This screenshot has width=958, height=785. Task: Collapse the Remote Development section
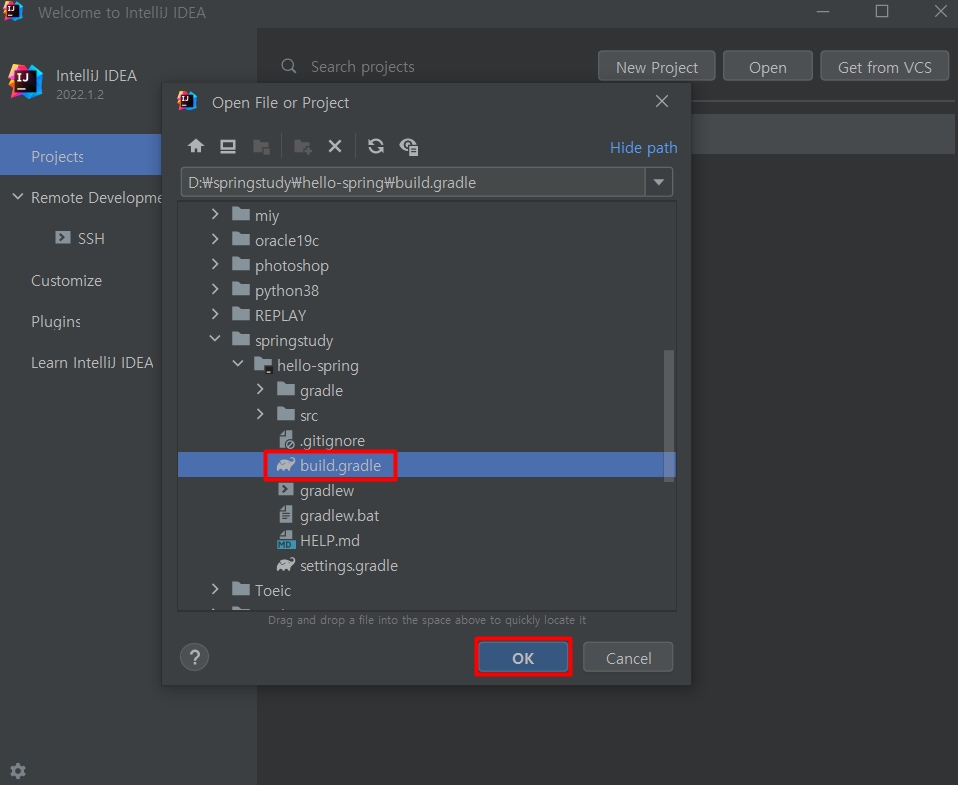[18, 197]
